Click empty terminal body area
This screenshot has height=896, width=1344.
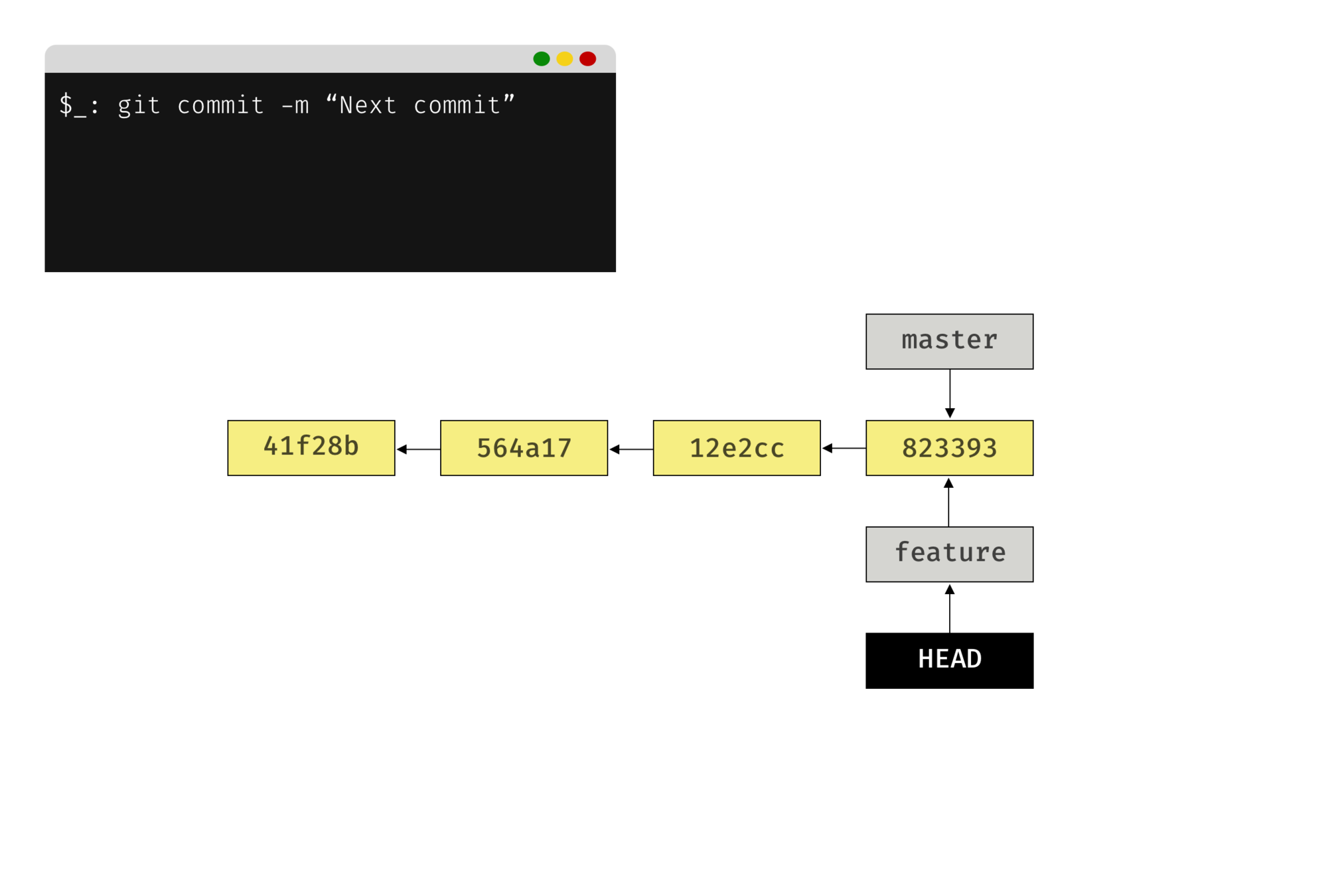(330, 199)
